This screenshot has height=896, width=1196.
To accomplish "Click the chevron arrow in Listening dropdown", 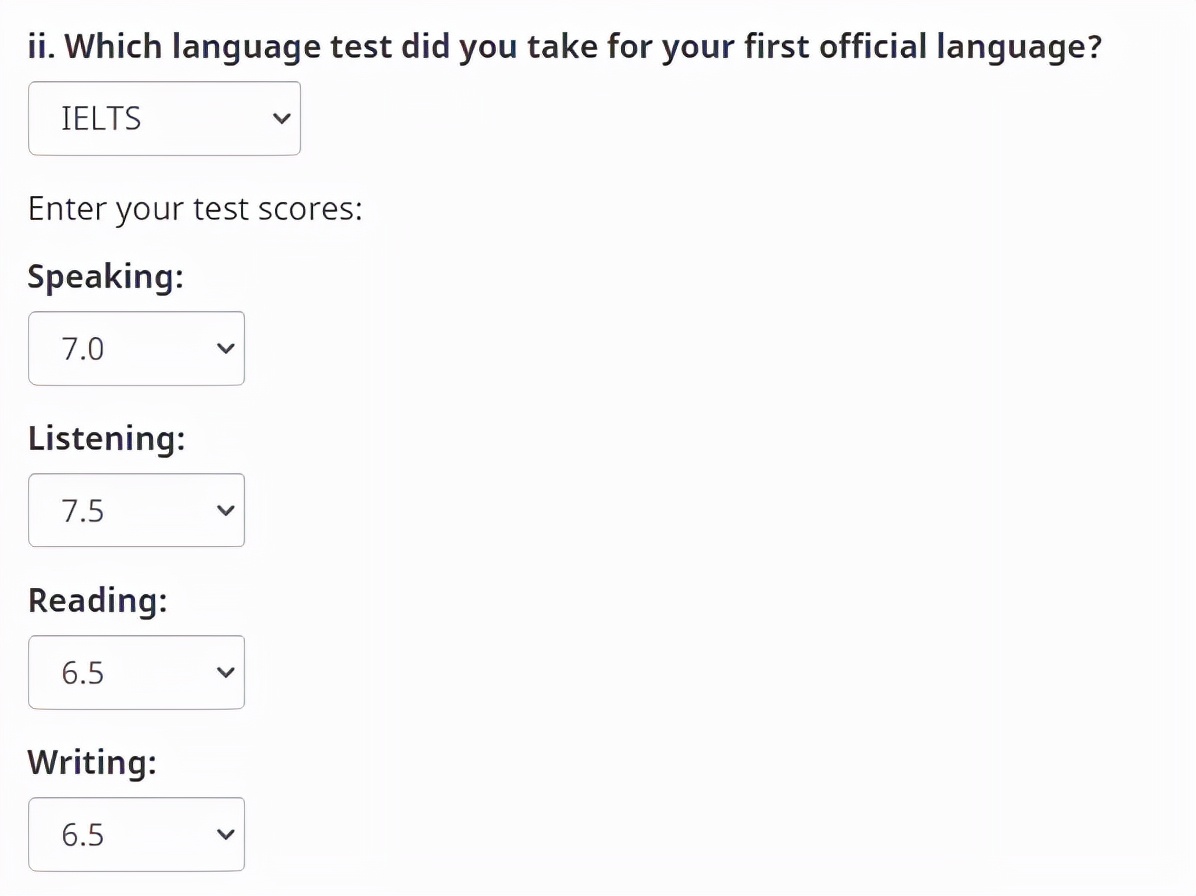I will [225, 510].
